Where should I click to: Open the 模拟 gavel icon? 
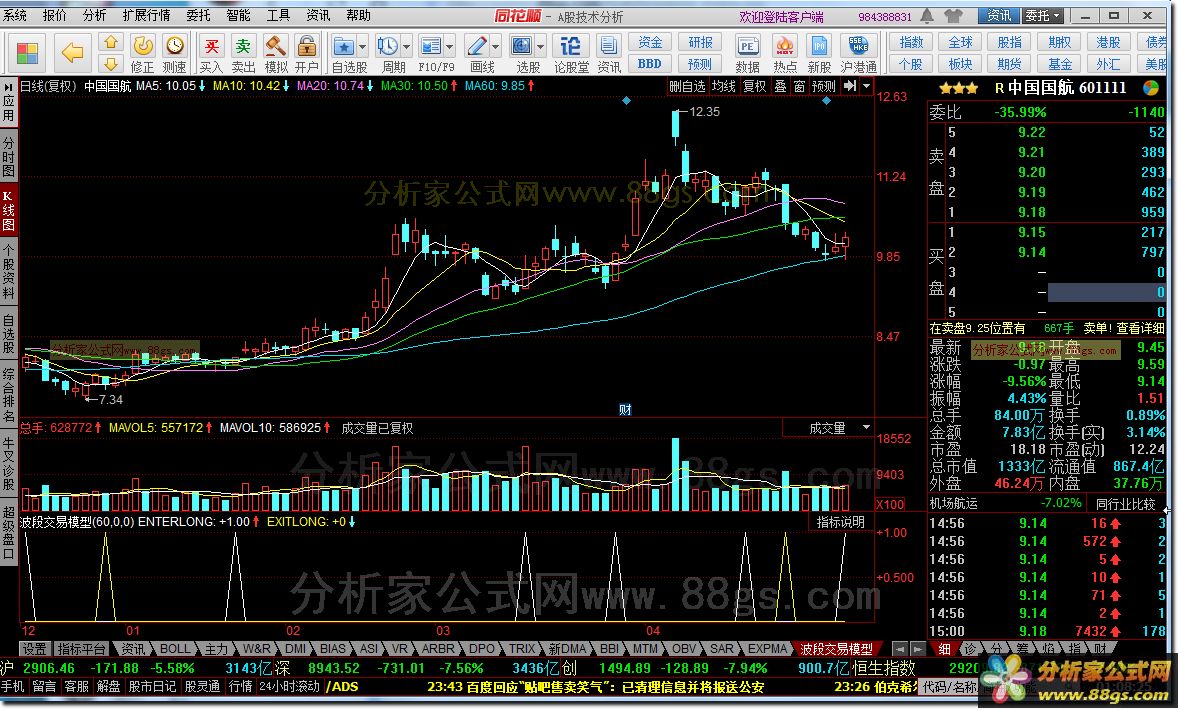275,46
